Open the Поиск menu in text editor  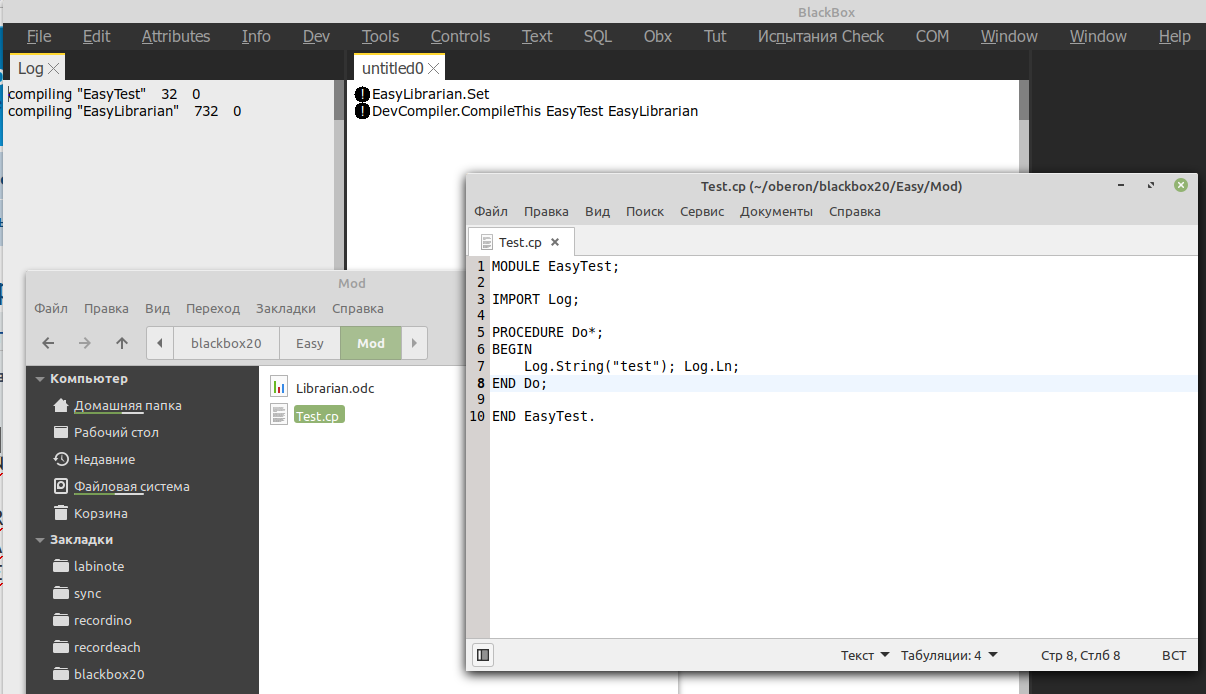tap(645, 211)
